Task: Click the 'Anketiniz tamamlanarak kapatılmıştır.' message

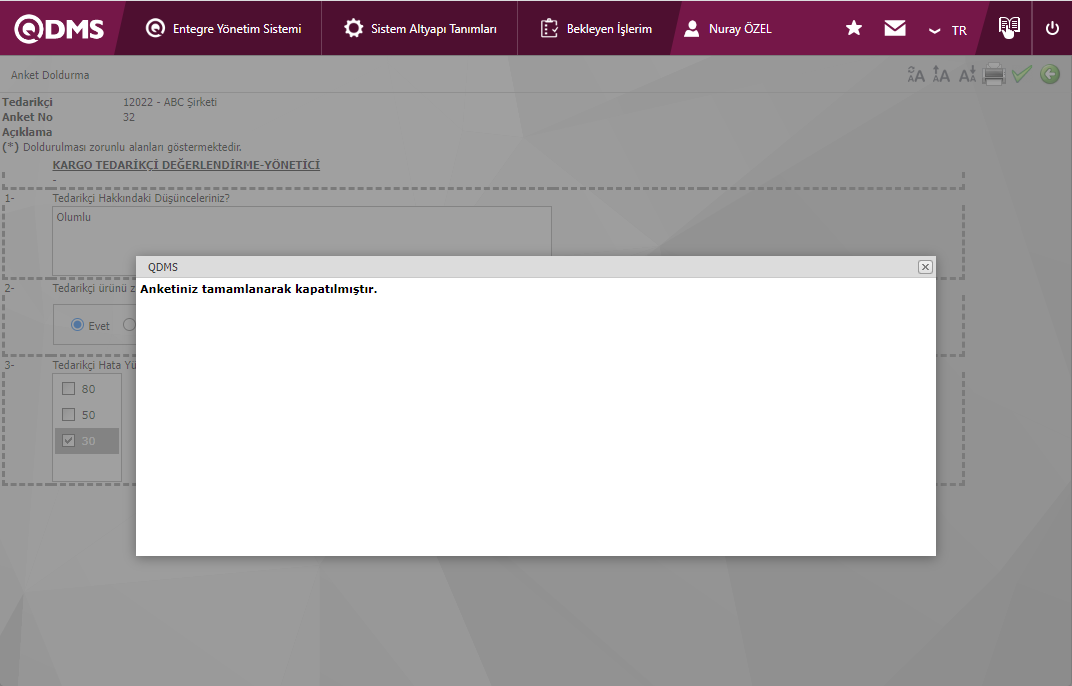Action: click(x=258, y=289)
